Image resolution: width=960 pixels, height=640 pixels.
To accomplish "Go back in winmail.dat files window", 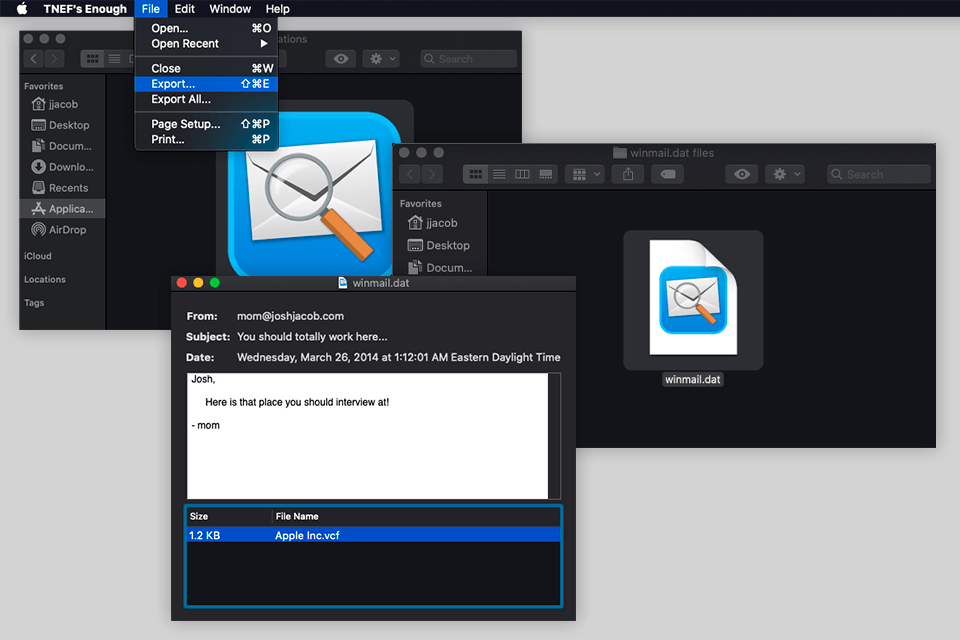I will [x=410, y=174].
